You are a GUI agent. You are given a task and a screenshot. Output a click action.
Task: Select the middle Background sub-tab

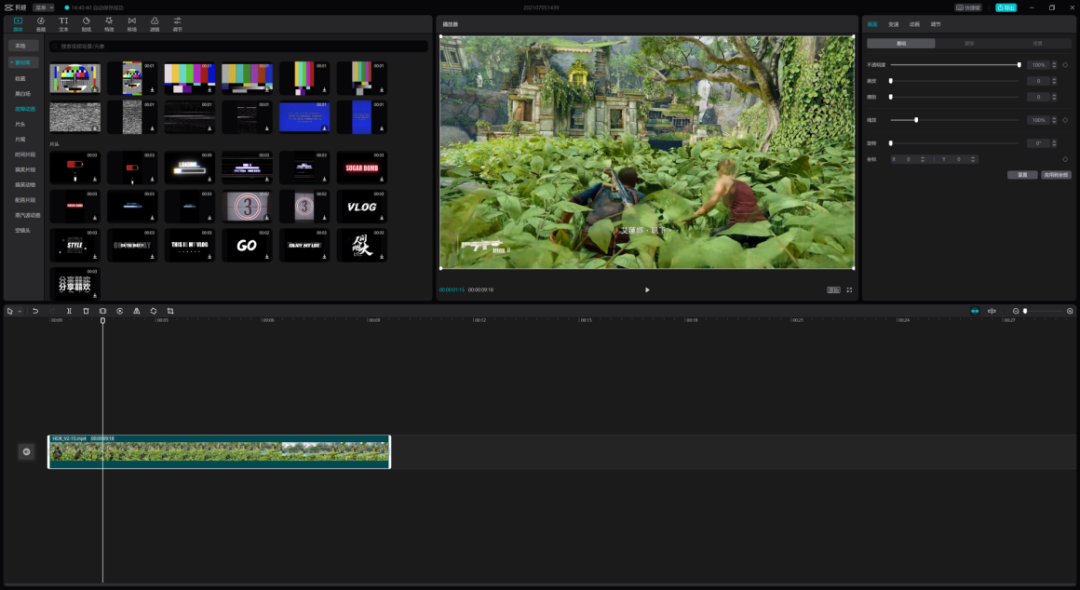point(969,43)
